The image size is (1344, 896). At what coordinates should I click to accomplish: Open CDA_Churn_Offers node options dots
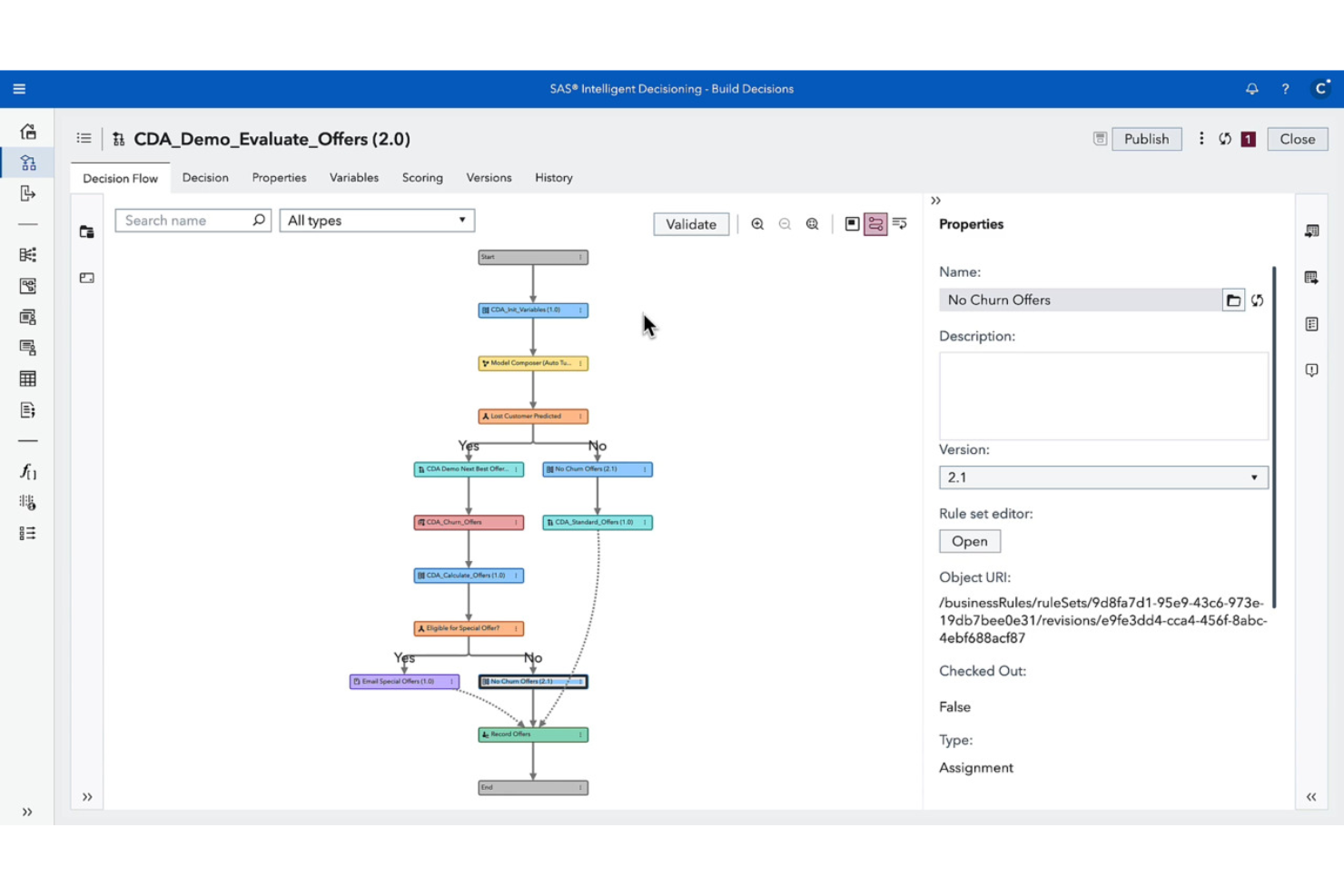click(516, 523)
